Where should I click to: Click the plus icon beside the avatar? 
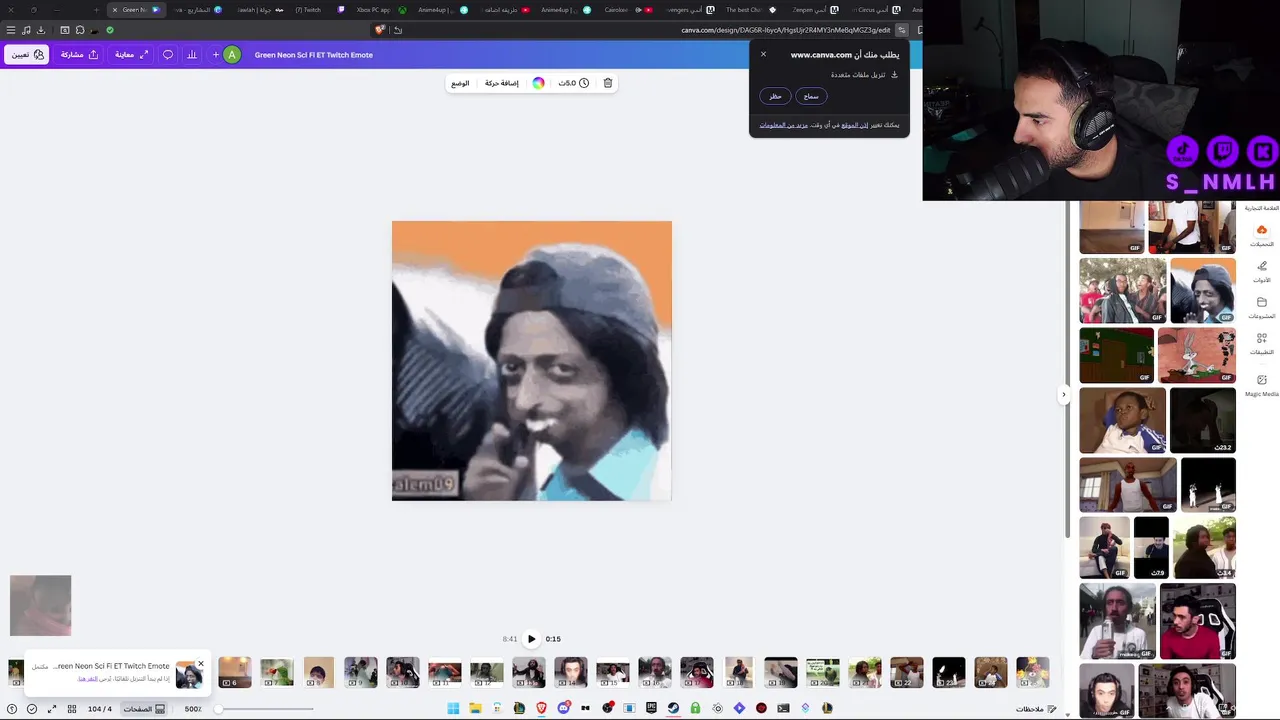coord(215,55)
